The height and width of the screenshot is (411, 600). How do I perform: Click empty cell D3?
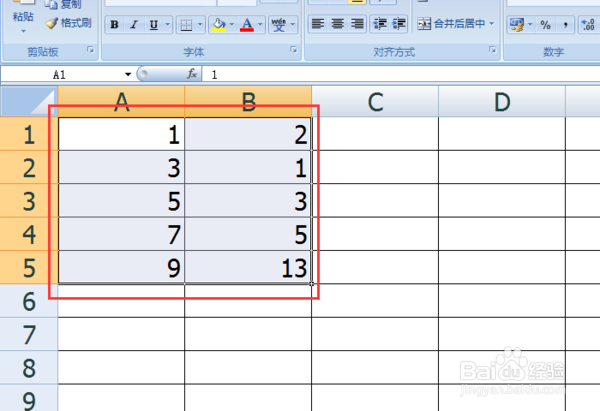tap(502, 201)
